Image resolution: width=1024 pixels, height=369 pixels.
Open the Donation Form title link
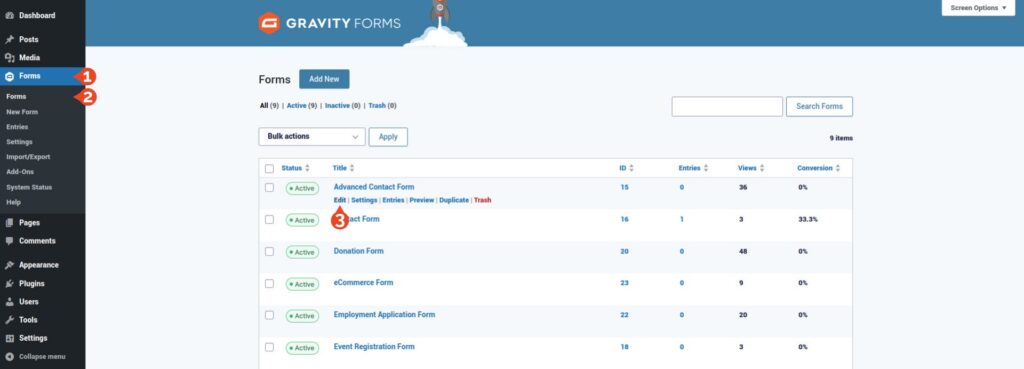(x=359, y=251)
